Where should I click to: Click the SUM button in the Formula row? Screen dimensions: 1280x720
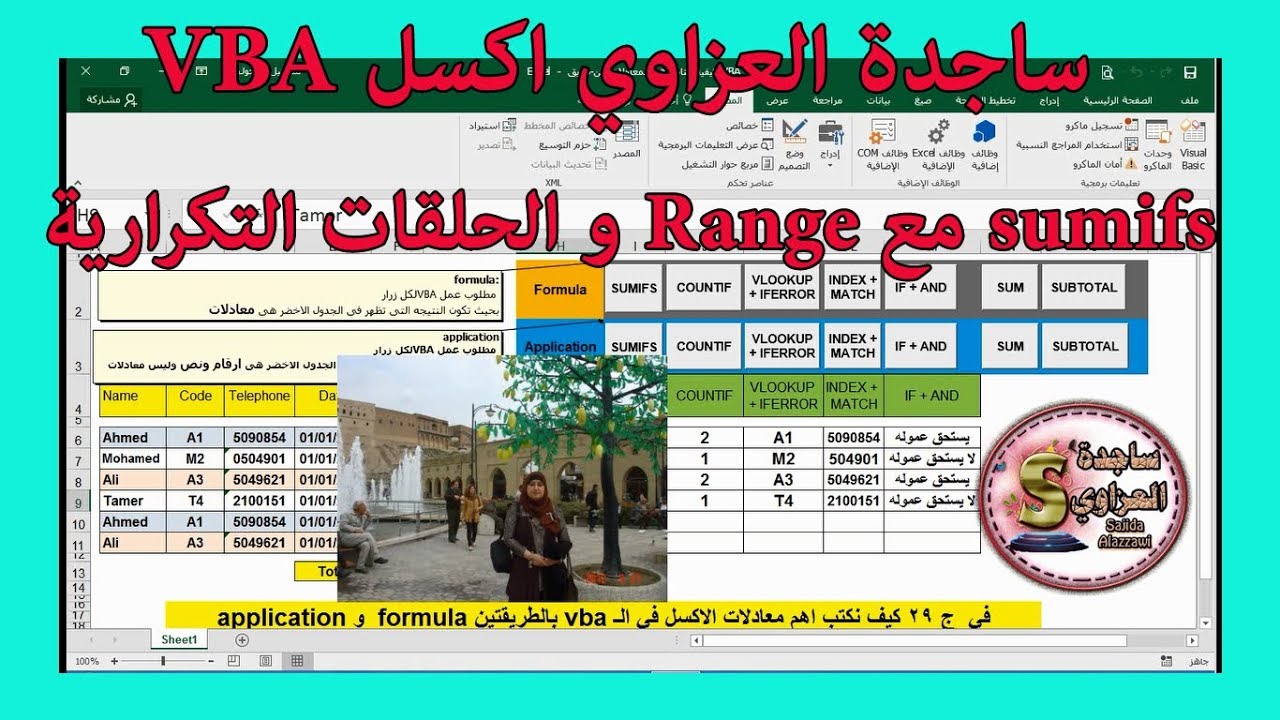pyautogui.click(x=1010, y=288)
